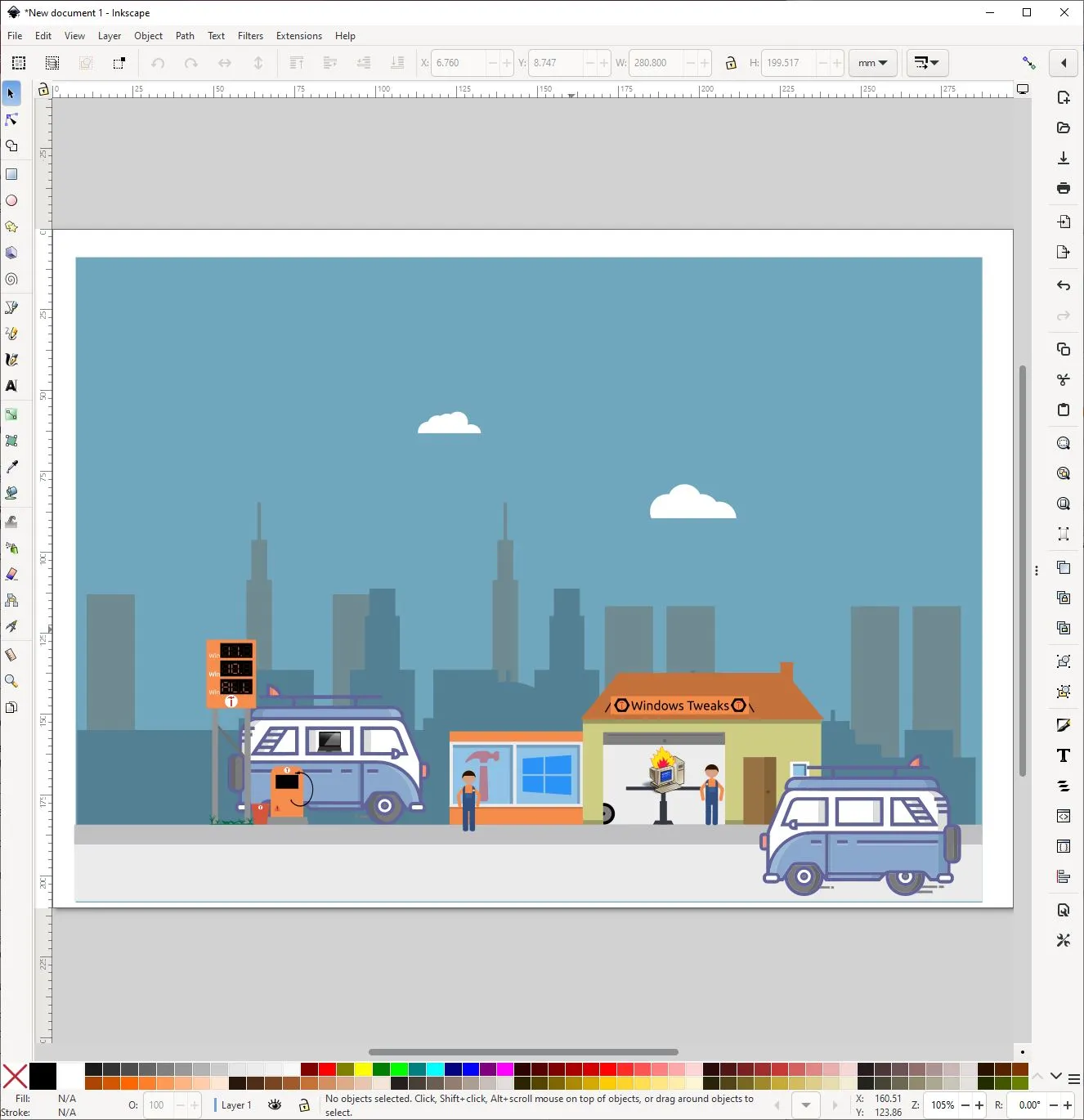The height and width of the screenshot is (1120, 1084).
Task: Toggle the Layer 1 lock icon
Action: (x=304, y=1105)
